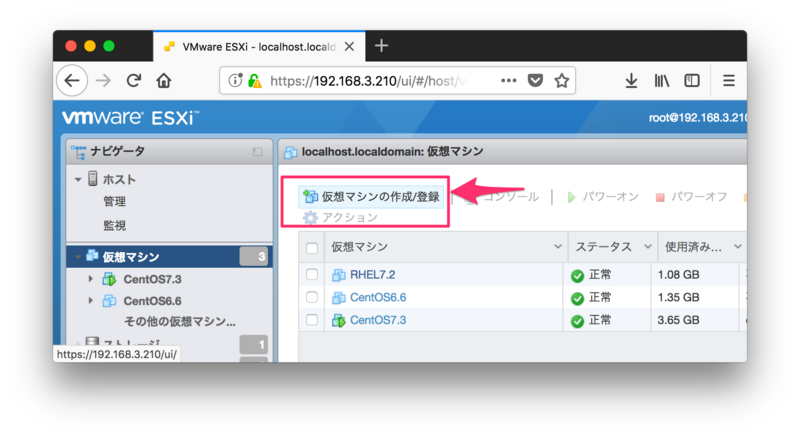
Task: Select CentOS7.3 navigator tree item
Action: coord(152,279)
